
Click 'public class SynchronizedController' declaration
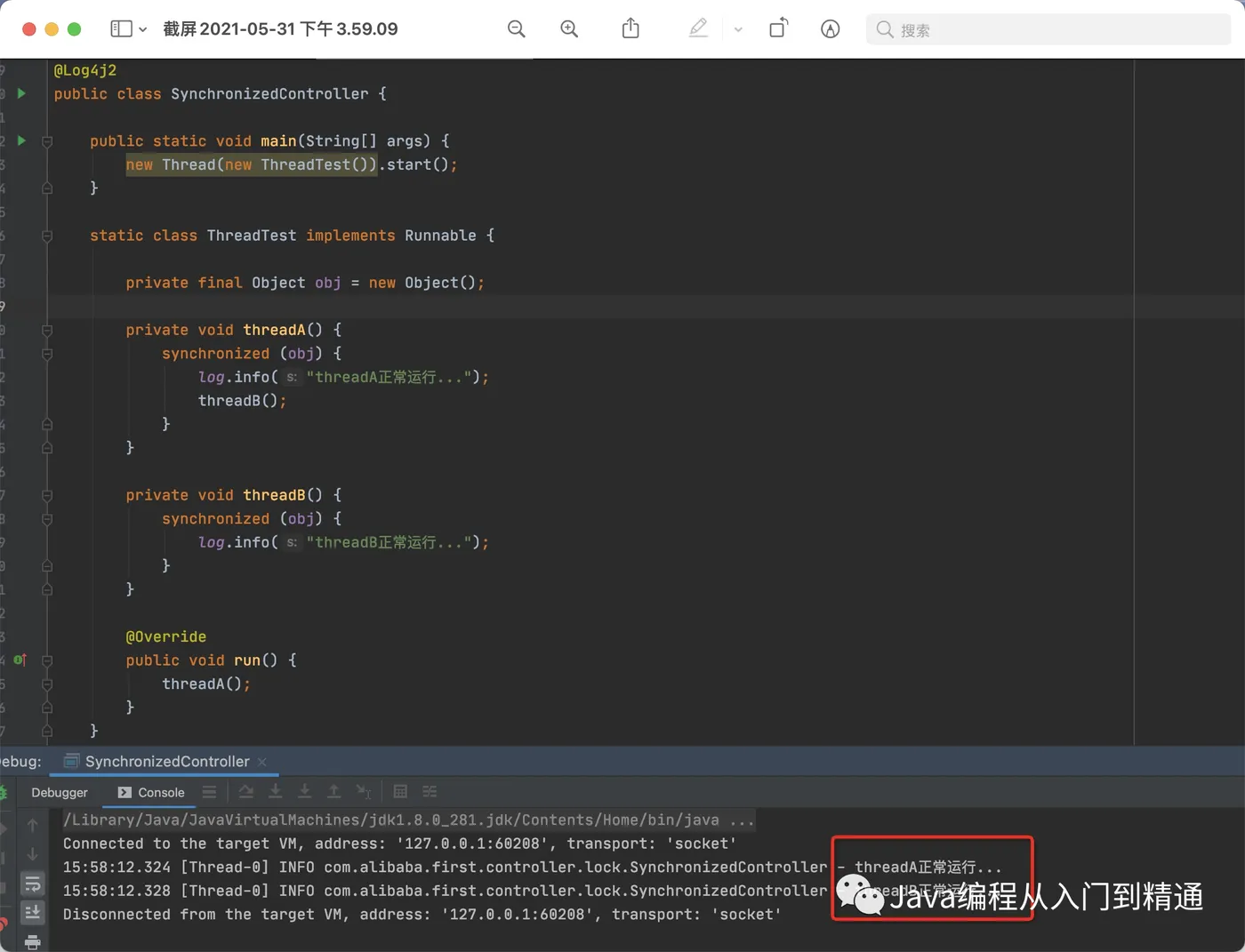[221, 94]
